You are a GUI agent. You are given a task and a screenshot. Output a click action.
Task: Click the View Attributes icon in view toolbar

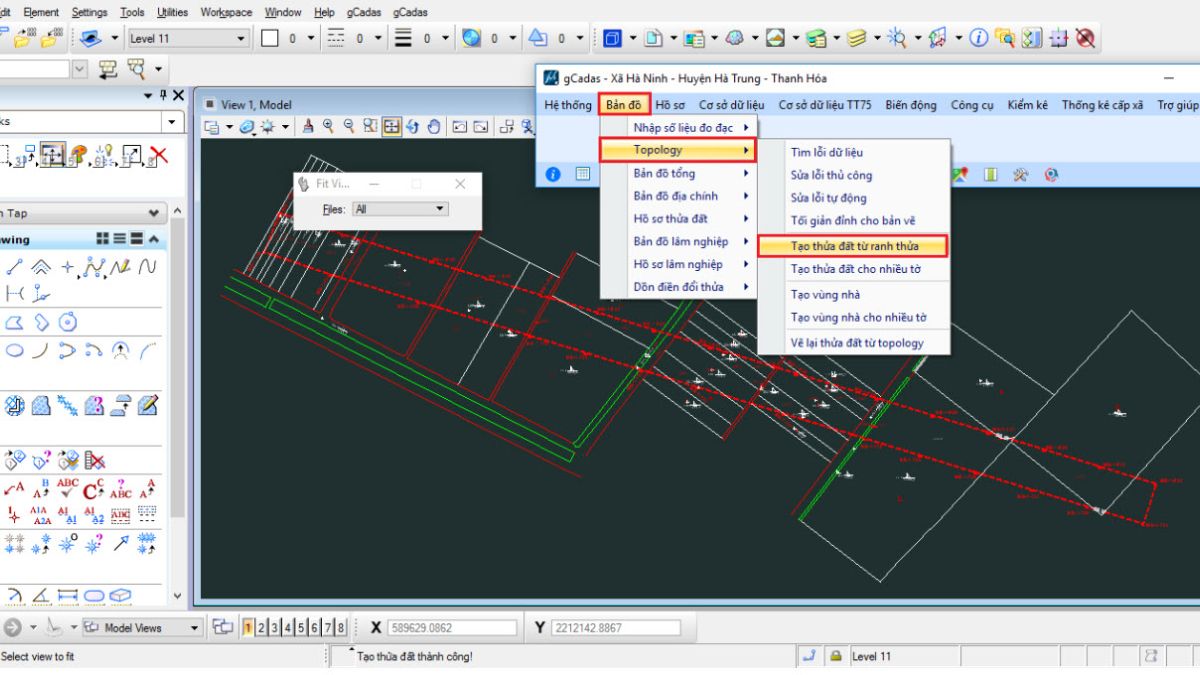point(212,127)
